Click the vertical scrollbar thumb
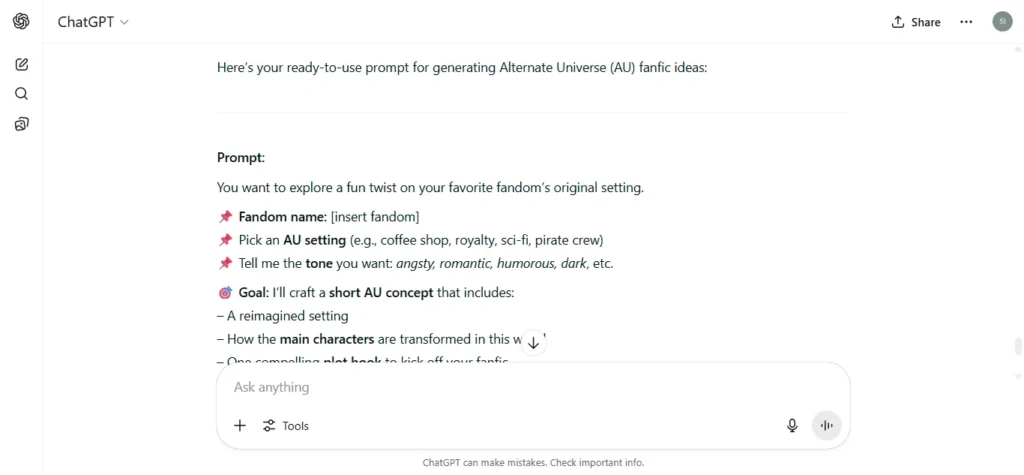Image resolution: width=1024 pixels, height=475 pixels. (x=1017, y=346)
